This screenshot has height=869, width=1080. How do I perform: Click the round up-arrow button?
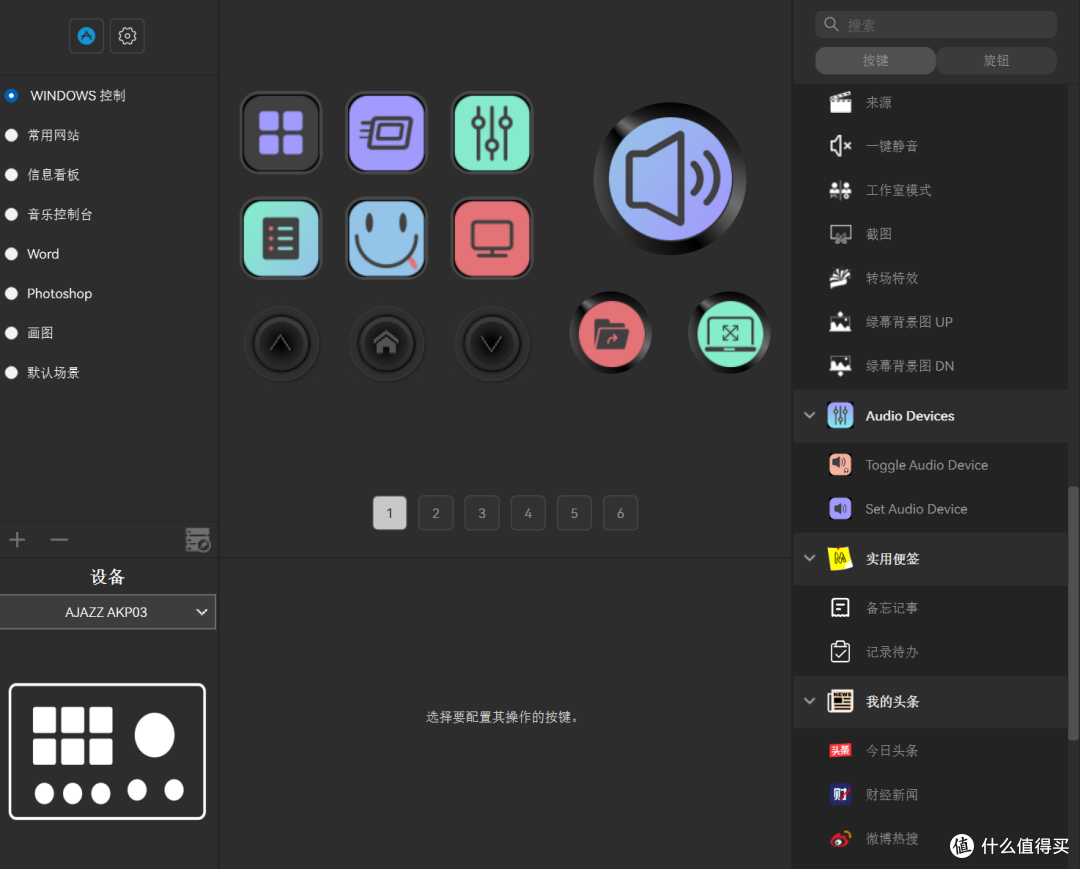[281, 343]
